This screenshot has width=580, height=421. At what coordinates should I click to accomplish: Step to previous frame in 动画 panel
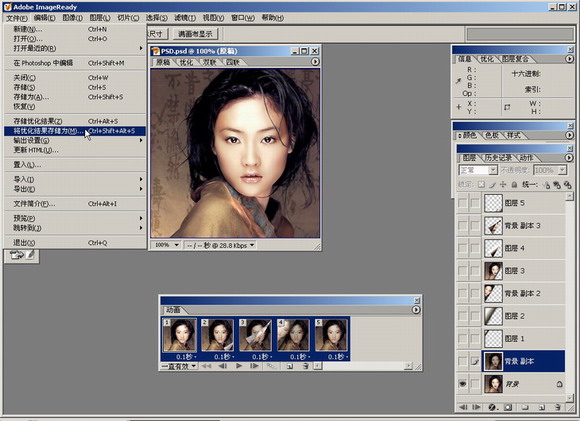(x=223, y=366)
